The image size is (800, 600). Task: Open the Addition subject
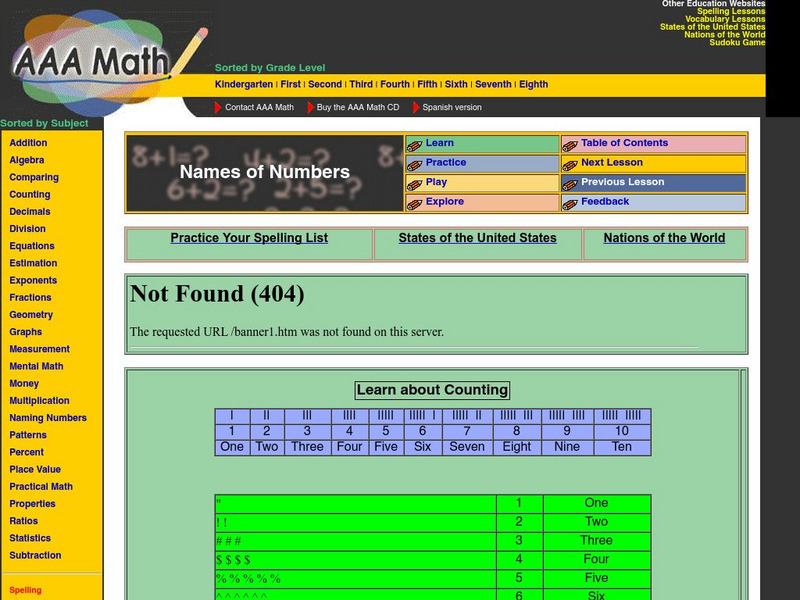(x=28, y=143)
